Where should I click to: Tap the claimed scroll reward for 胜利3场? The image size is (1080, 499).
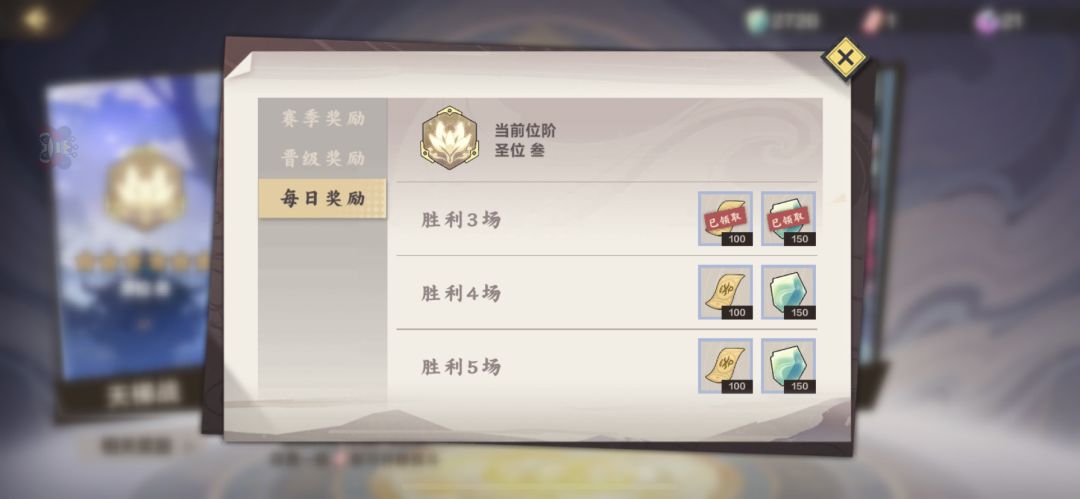[725, 218]
